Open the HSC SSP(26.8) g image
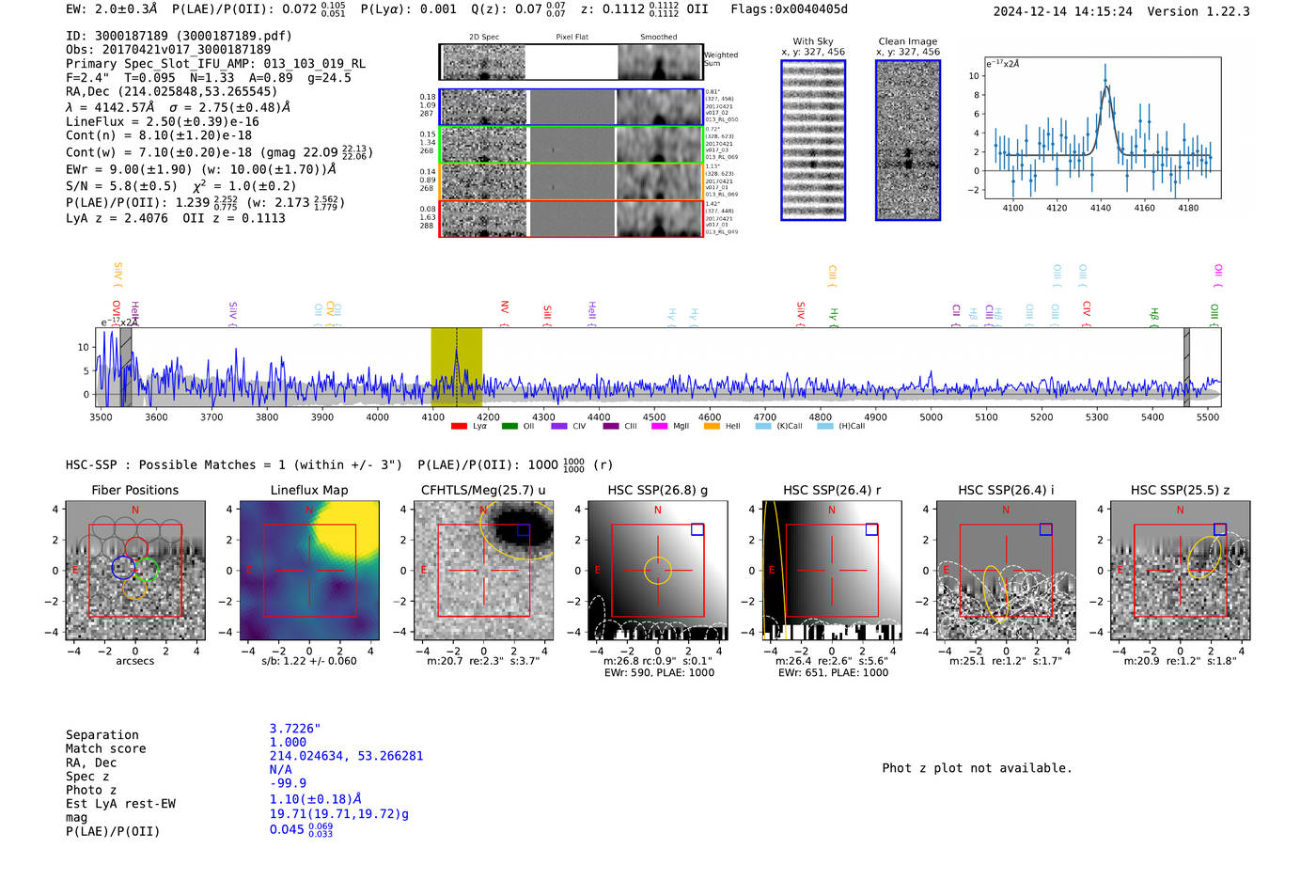The height and width of the screenshot is (896, 1316). click(x=658, y=570)
